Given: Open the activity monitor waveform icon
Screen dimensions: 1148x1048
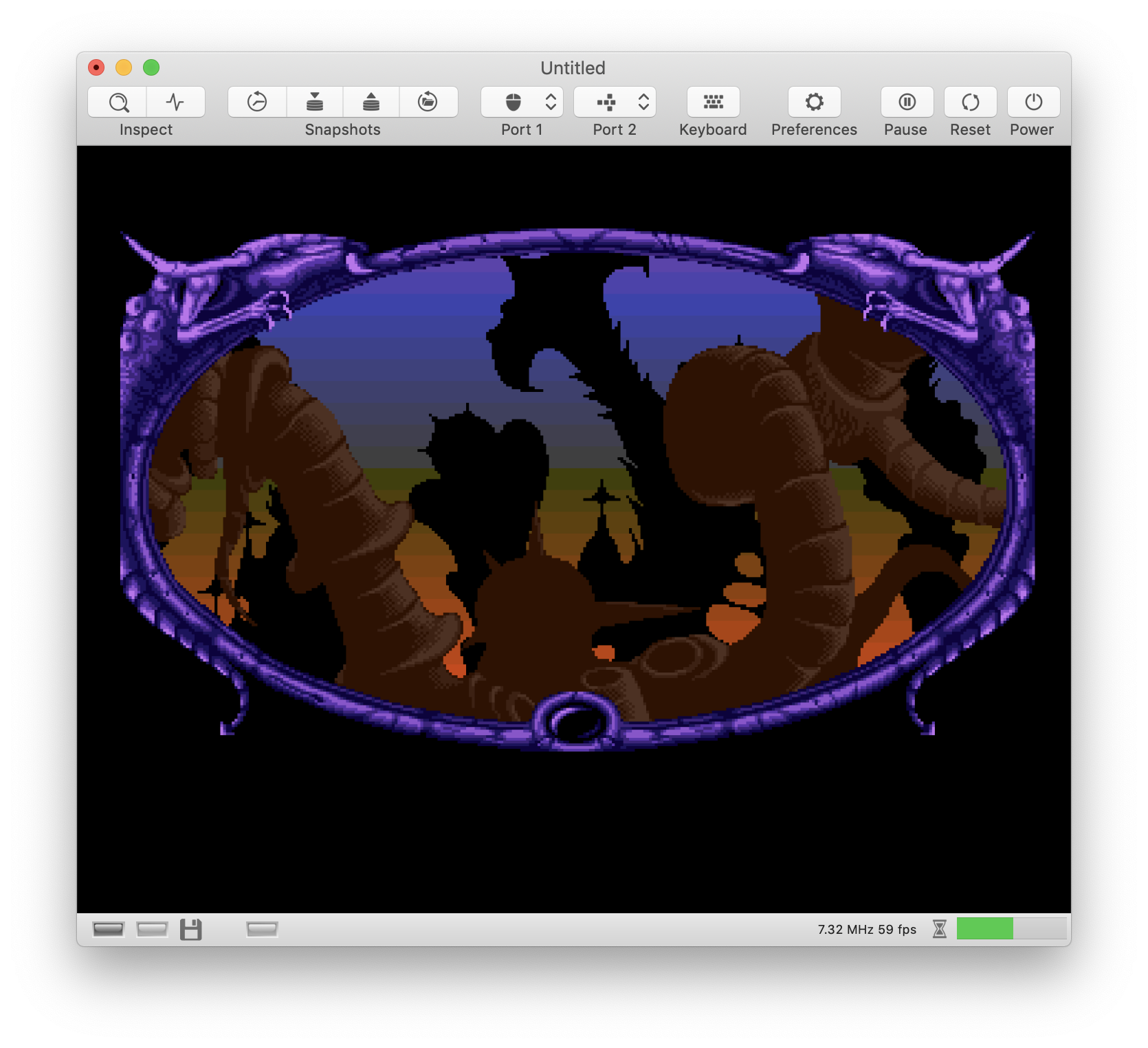Looking at the screenshot, I should pos(176,102).
